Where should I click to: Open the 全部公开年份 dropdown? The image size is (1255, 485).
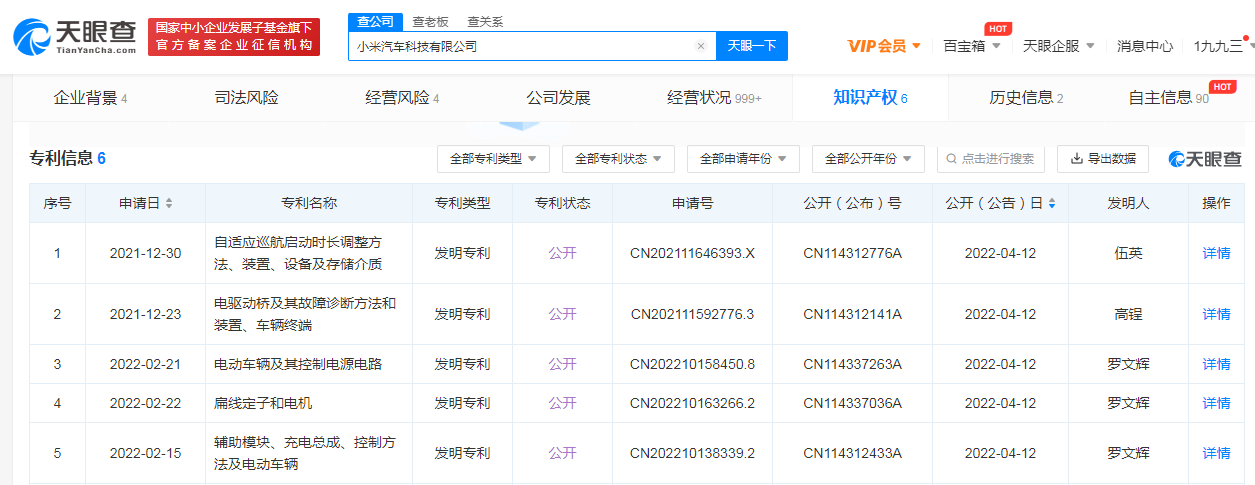point(868,159)
